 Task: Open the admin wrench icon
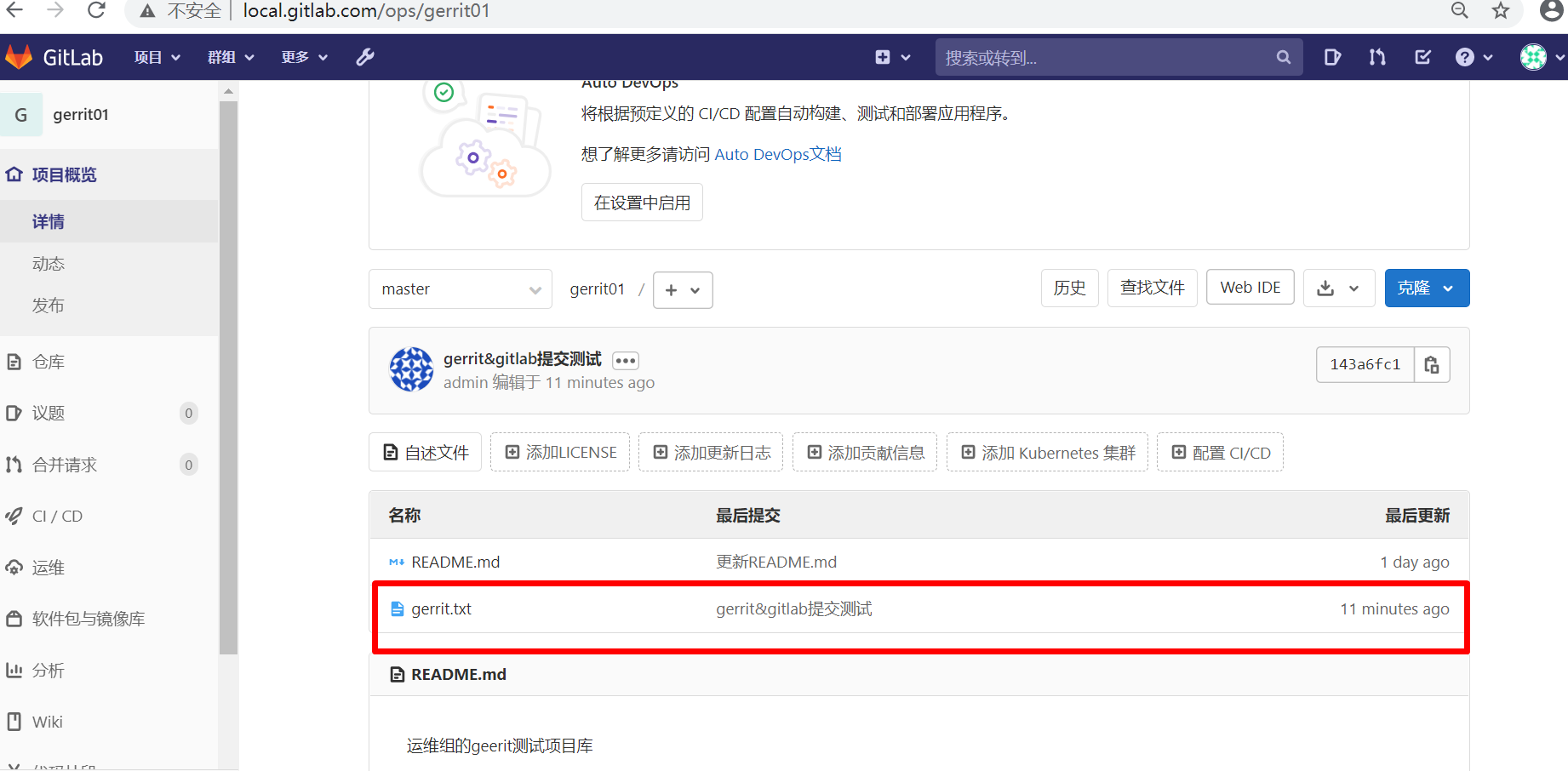tap(365, 57)
